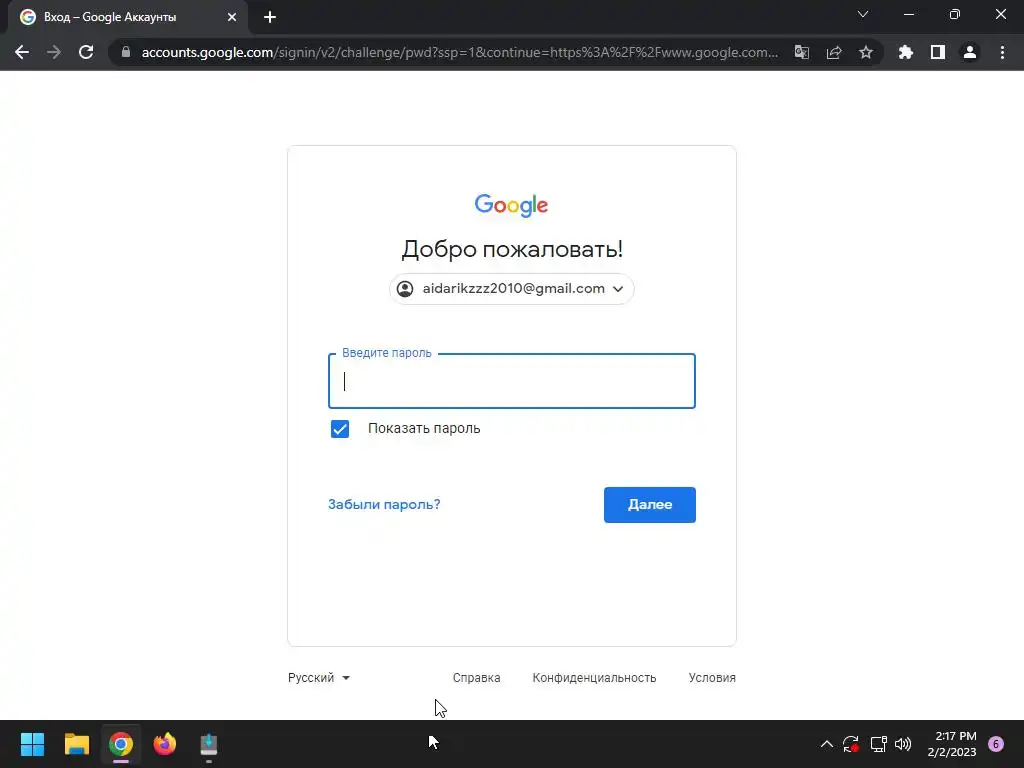Open the Chrome profile avatar icon
Viewport: 1024px width, 768px height.
tap(970, 52)
